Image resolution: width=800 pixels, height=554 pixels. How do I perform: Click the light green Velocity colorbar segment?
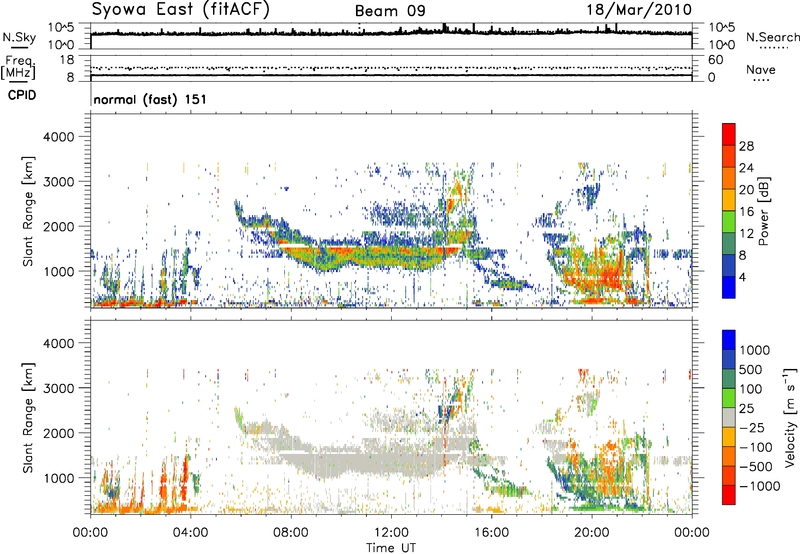click(729, 398)
